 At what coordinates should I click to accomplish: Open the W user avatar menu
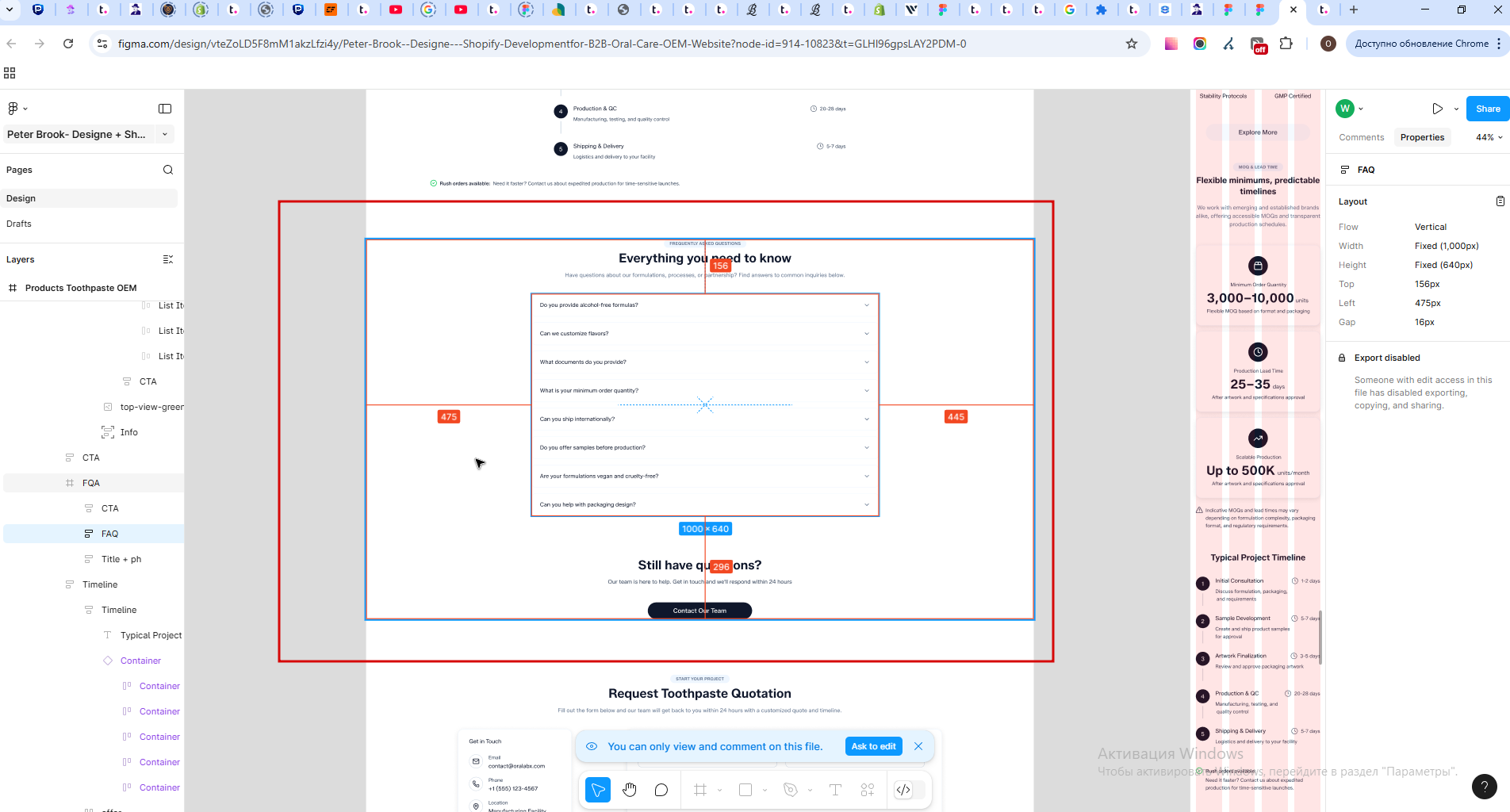[1345, 109]
